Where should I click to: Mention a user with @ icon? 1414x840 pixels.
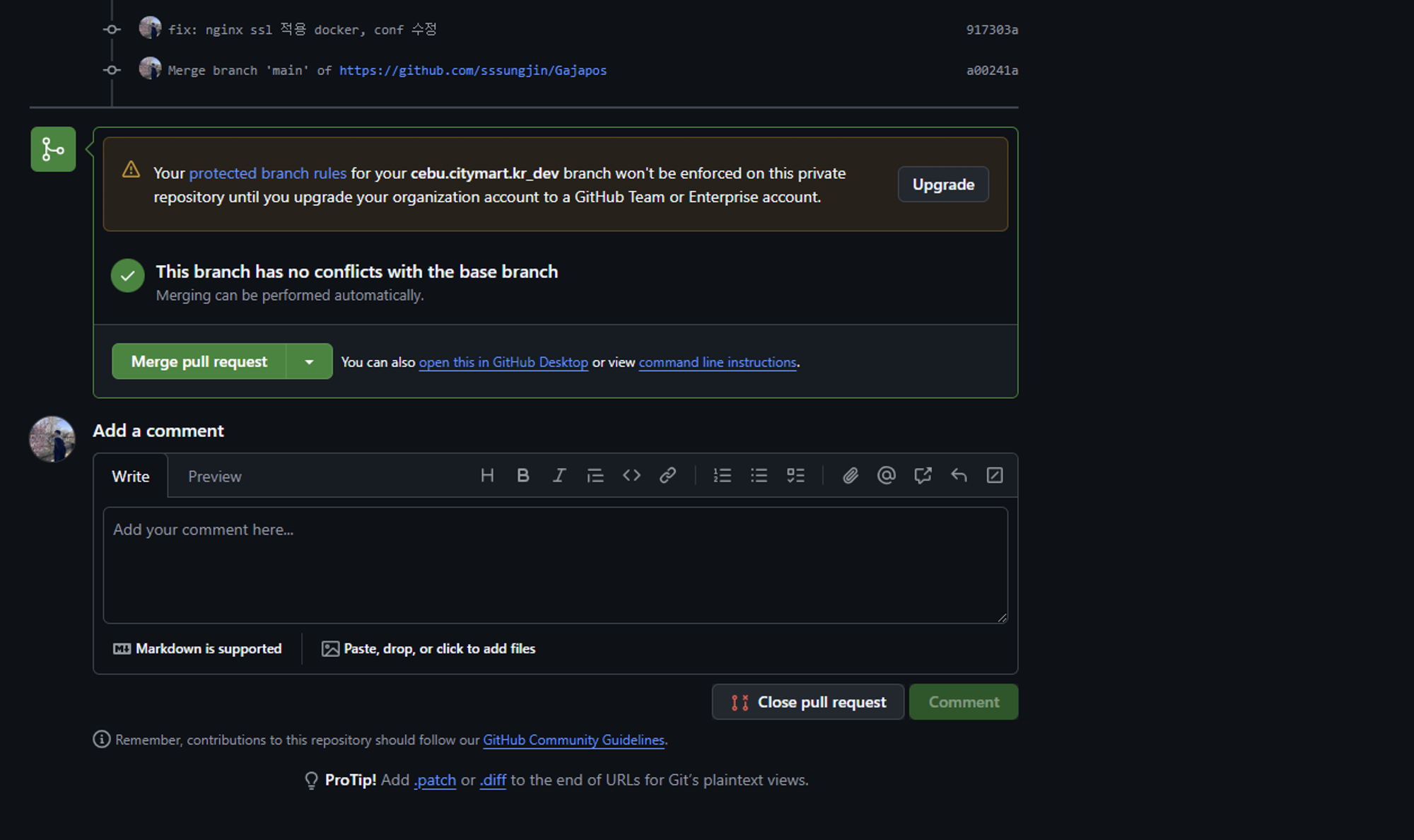click(x=886, y=475)
